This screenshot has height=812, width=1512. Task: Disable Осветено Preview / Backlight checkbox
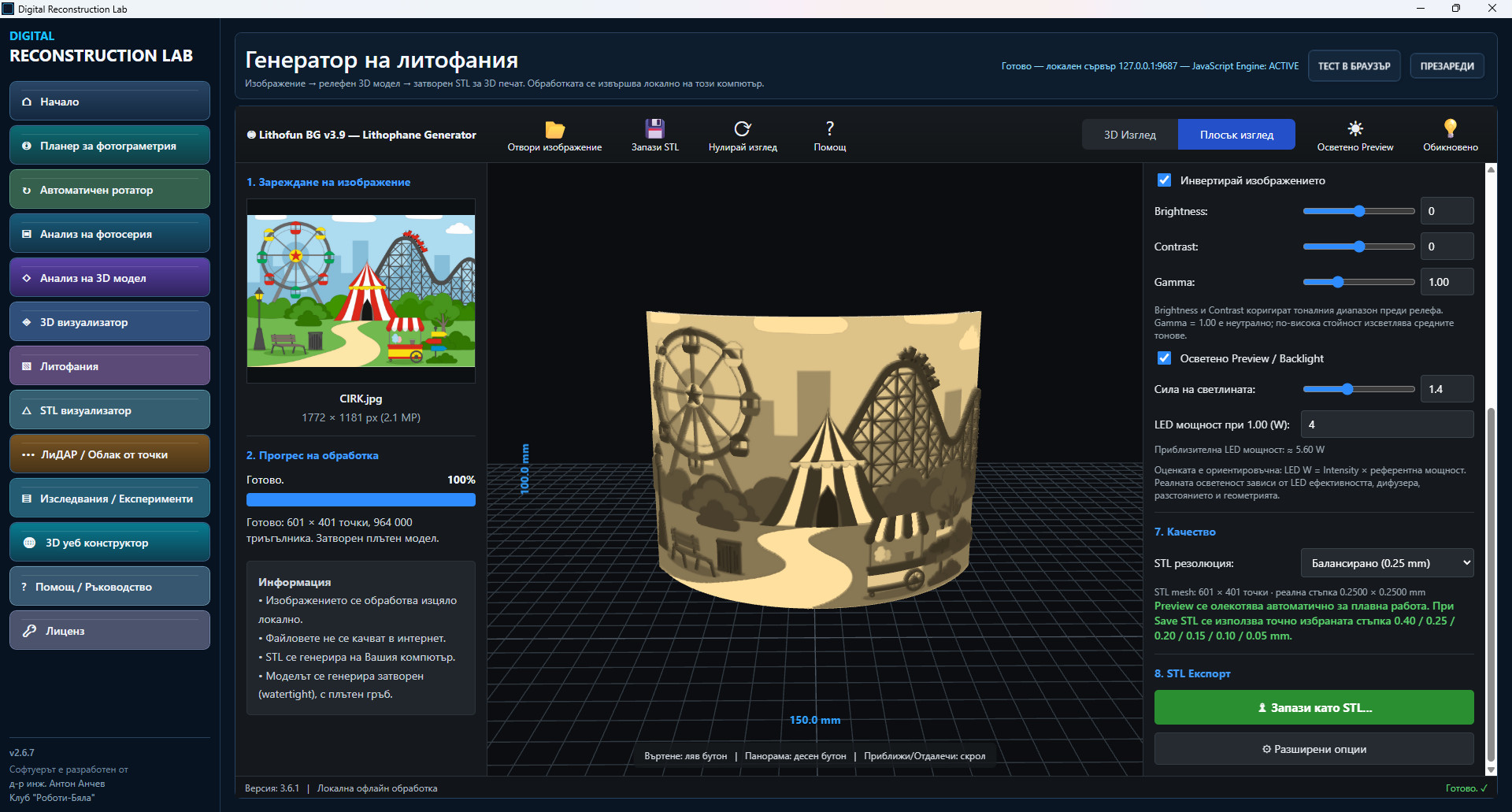point(1164,358)
